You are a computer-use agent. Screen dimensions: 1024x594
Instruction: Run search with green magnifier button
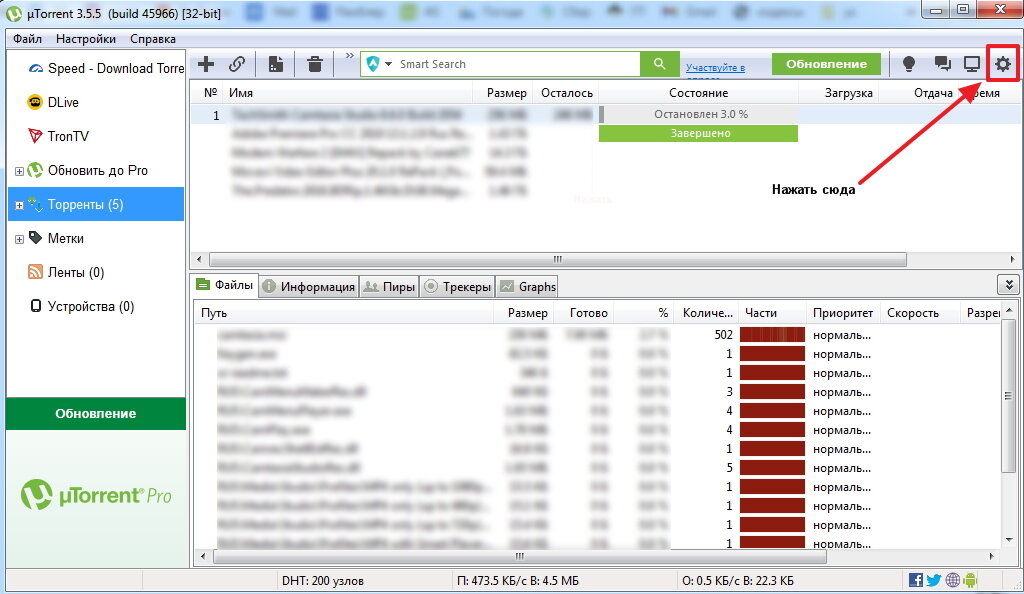(x=660, y=64)
